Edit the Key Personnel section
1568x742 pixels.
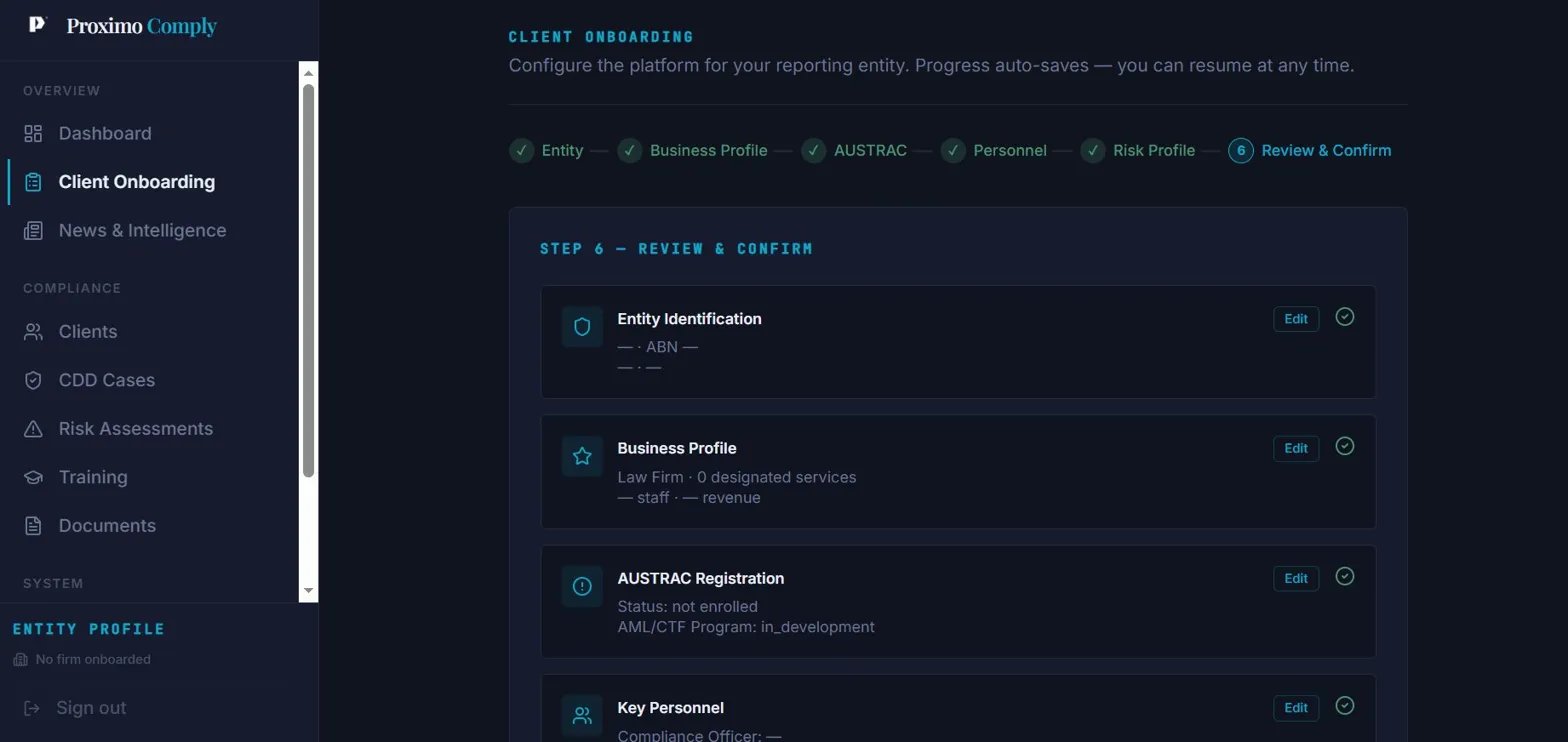pyautogui.click(x=1296, y=708)
